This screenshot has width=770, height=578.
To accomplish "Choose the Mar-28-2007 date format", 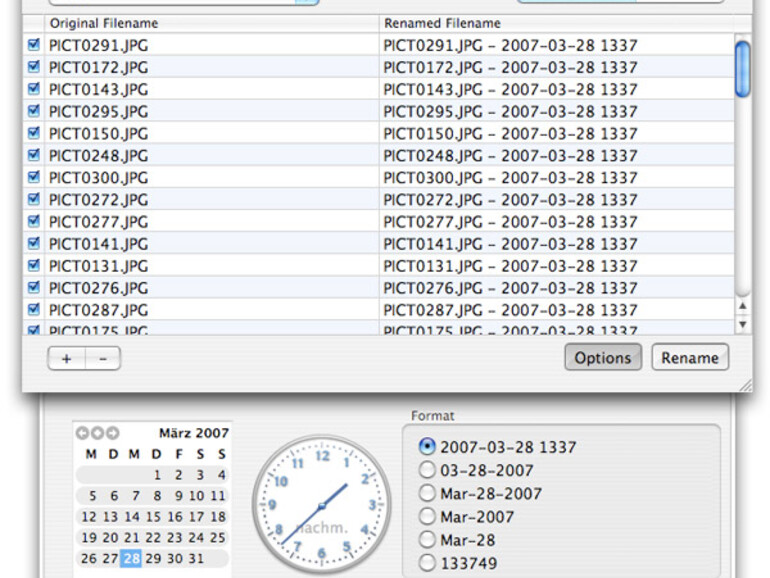I will (427, 493).
